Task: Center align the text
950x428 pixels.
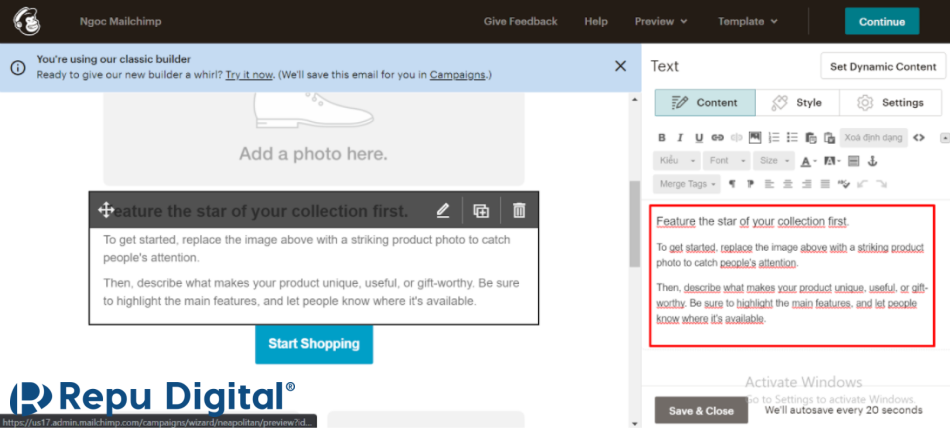Action: pos(788,184)
